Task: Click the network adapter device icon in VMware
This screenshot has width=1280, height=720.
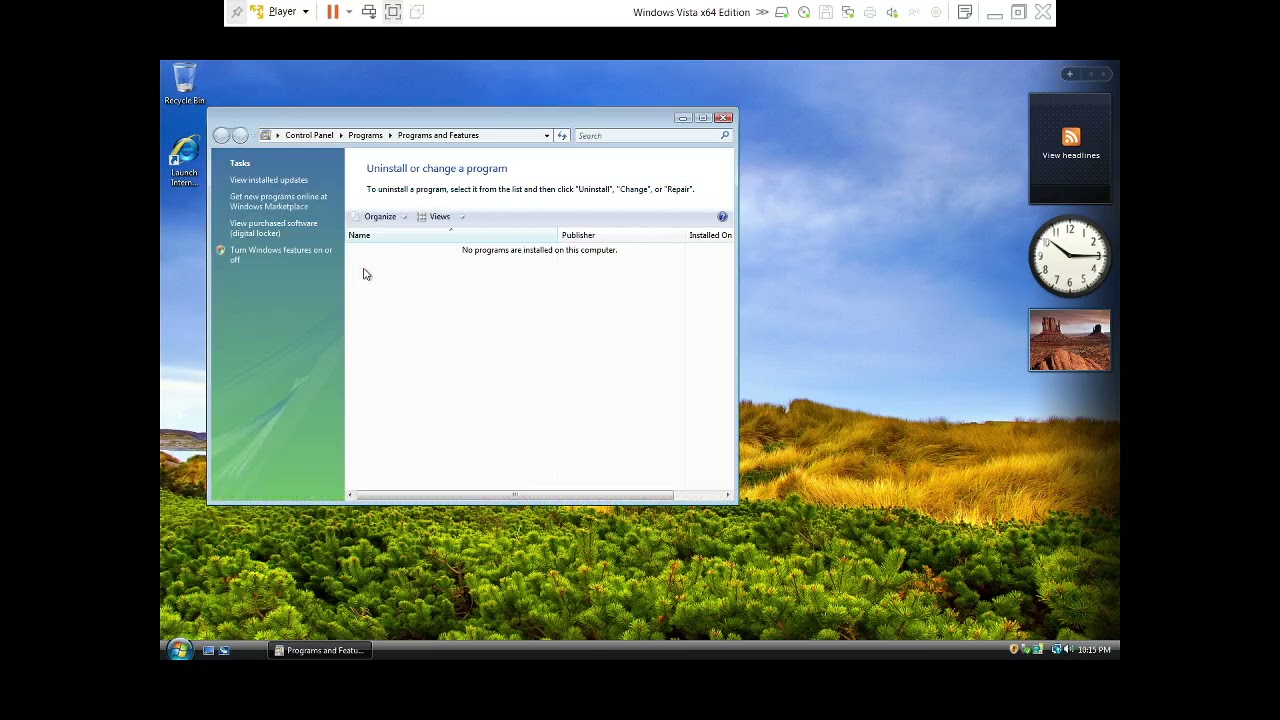Action: (848, 12)
